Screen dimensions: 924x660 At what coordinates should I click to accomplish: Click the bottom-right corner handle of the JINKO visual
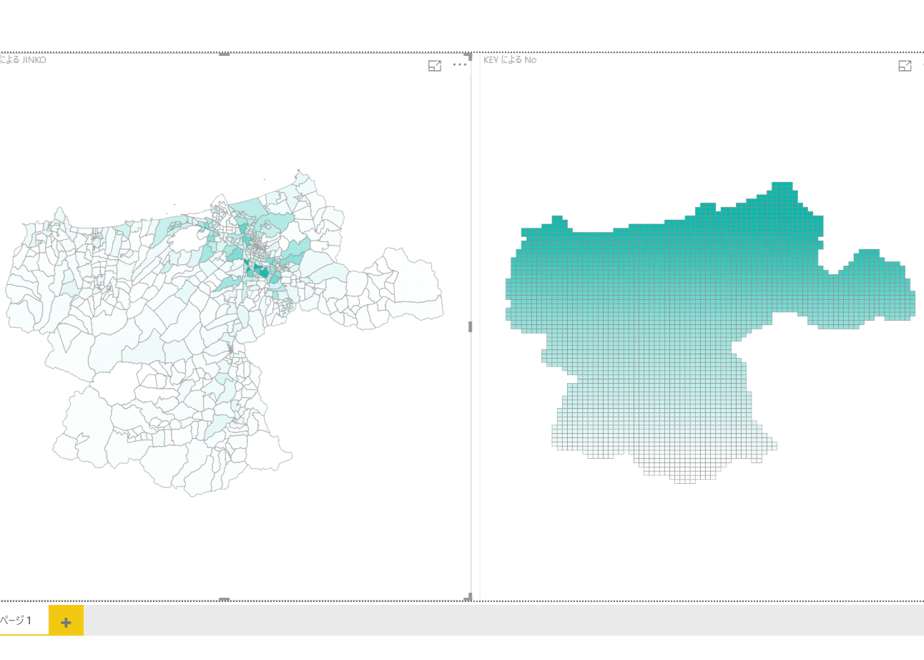(468, 597)
